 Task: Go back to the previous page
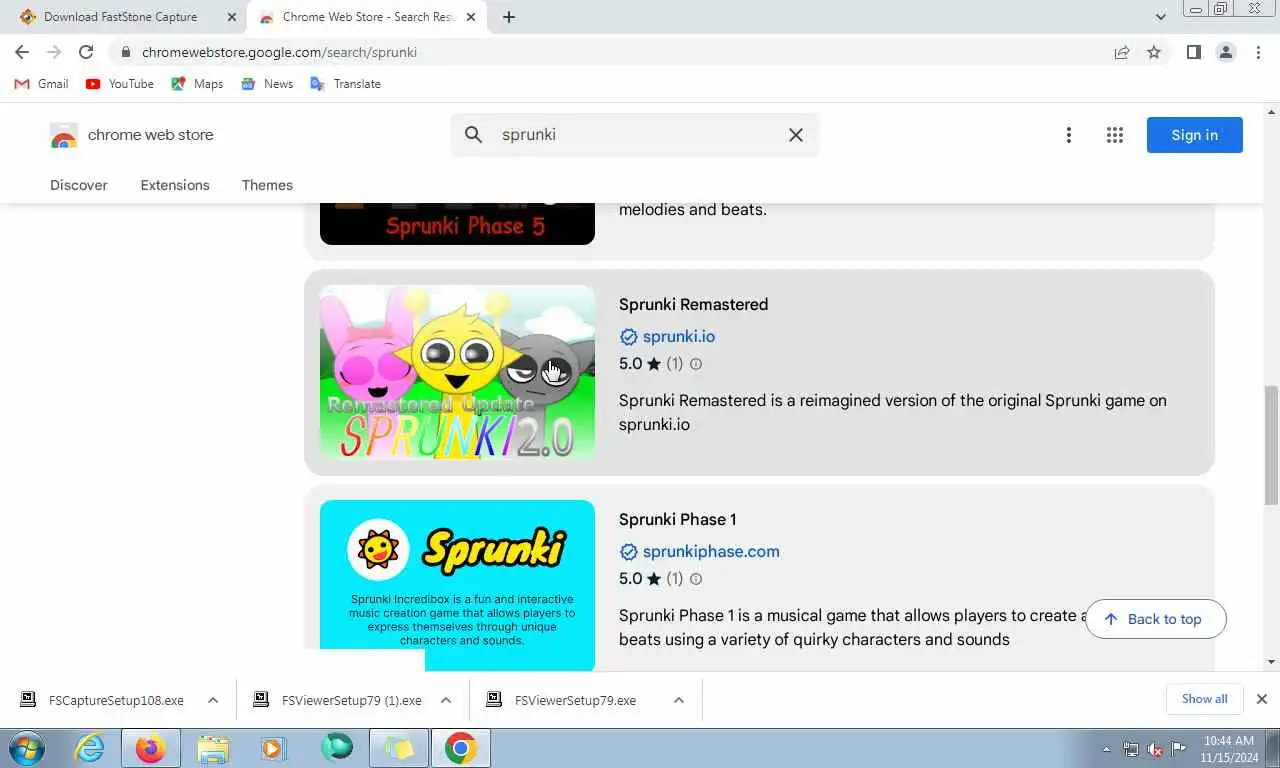22,52
